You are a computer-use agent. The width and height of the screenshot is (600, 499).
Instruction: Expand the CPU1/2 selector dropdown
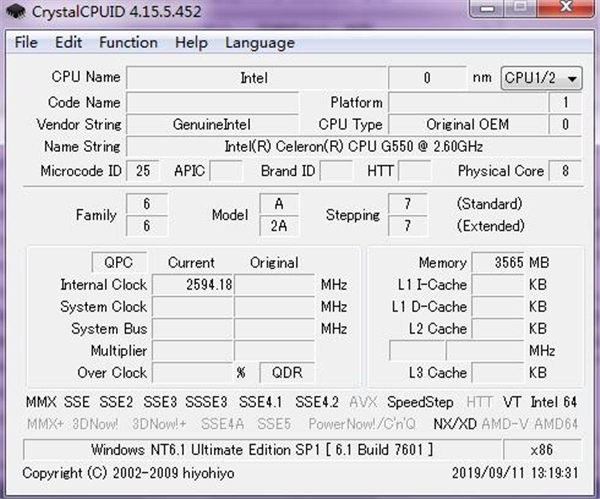pyautogui.click(x=541, y=78)
